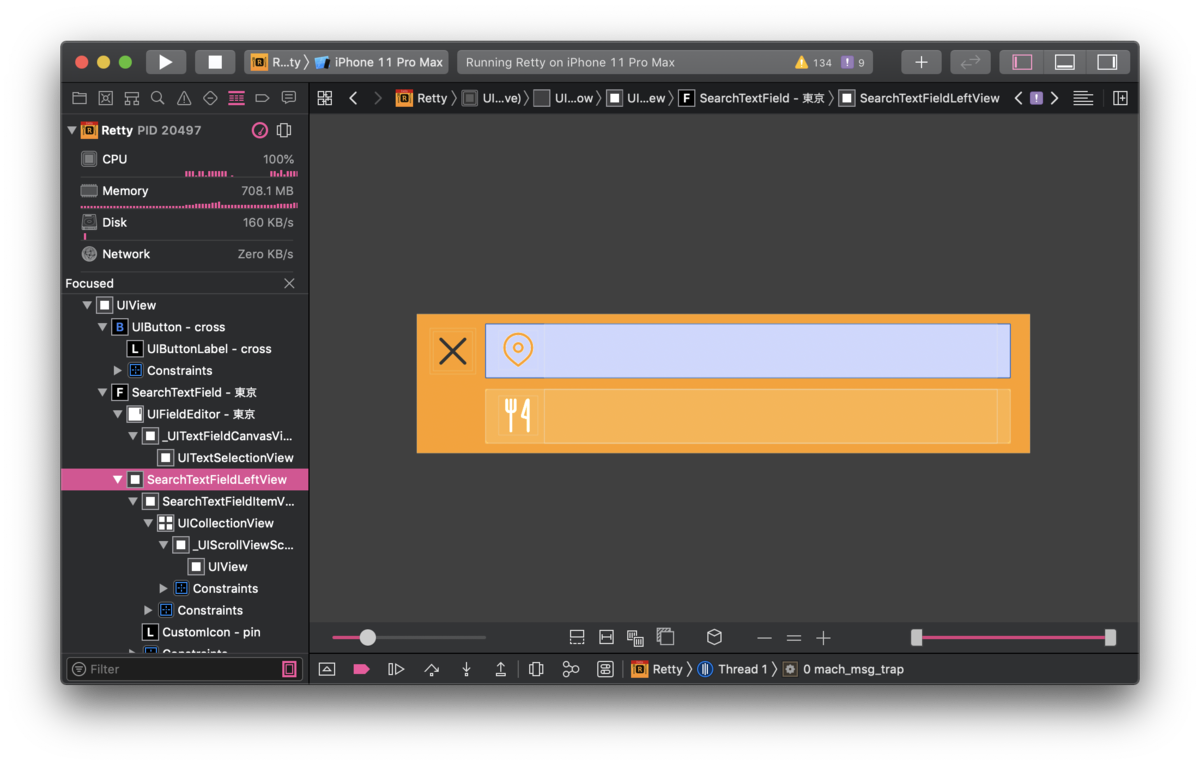Choose the iPhone 11 Pro Max destination
Image resolution: width=1200 pixels, height=765 pixels.
coord(379,62)
